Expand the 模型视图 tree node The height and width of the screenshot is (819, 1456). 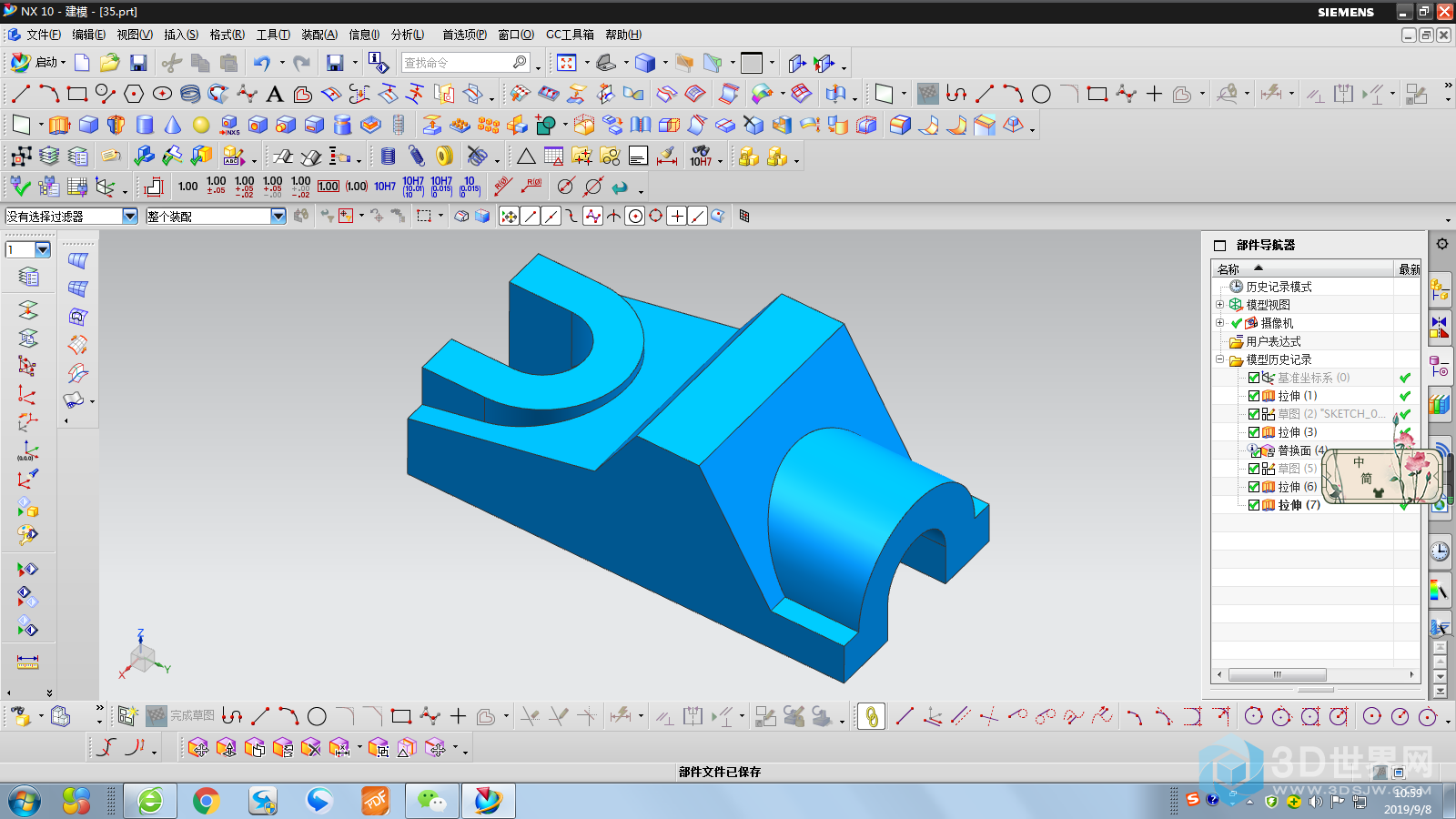[x=1220, y=305]
